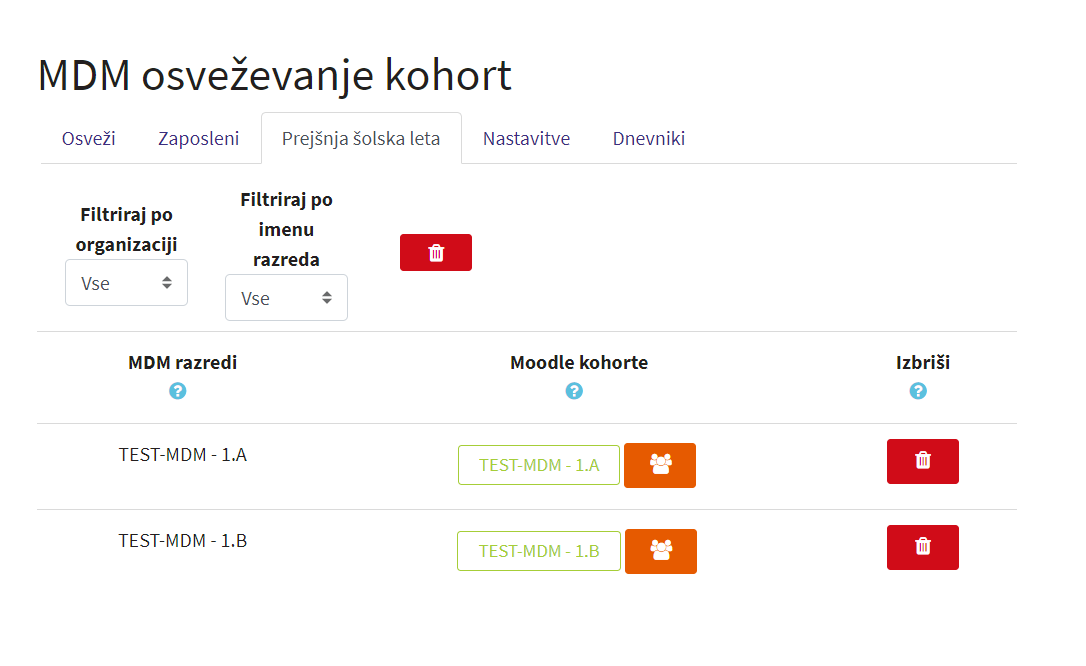Viewport: 1086px width, 666px height.
Task: Select the Prejšnja šolska leta tab
Action: pyautogui.click(x=361, y=138)
